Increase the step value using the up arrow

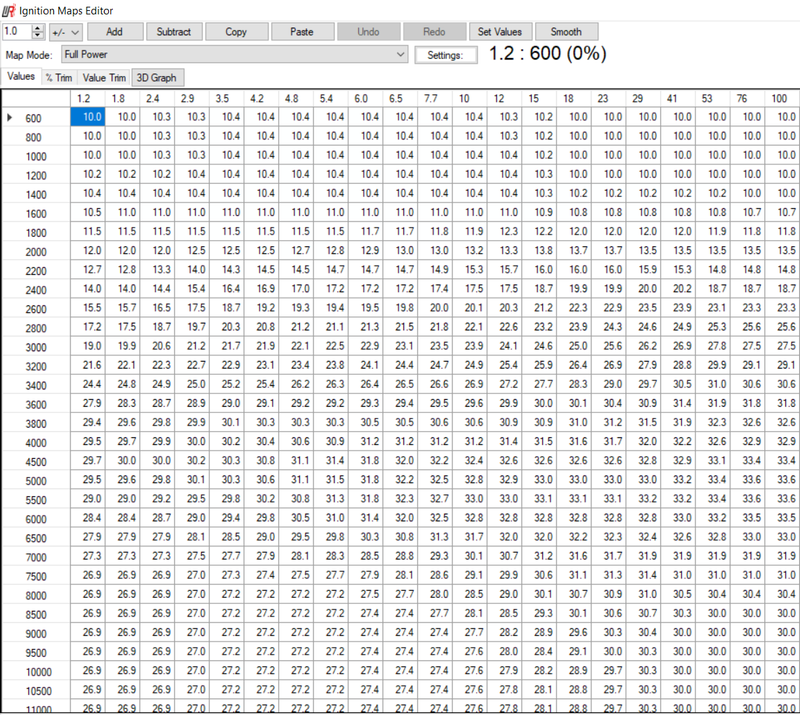click(x=38, y=28)
